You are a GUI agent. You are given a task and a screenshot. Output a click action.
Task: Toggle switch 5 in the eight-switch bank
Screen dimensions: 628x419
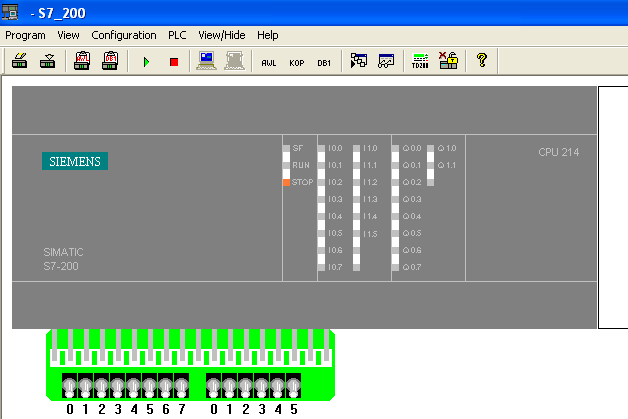(149, 386)
